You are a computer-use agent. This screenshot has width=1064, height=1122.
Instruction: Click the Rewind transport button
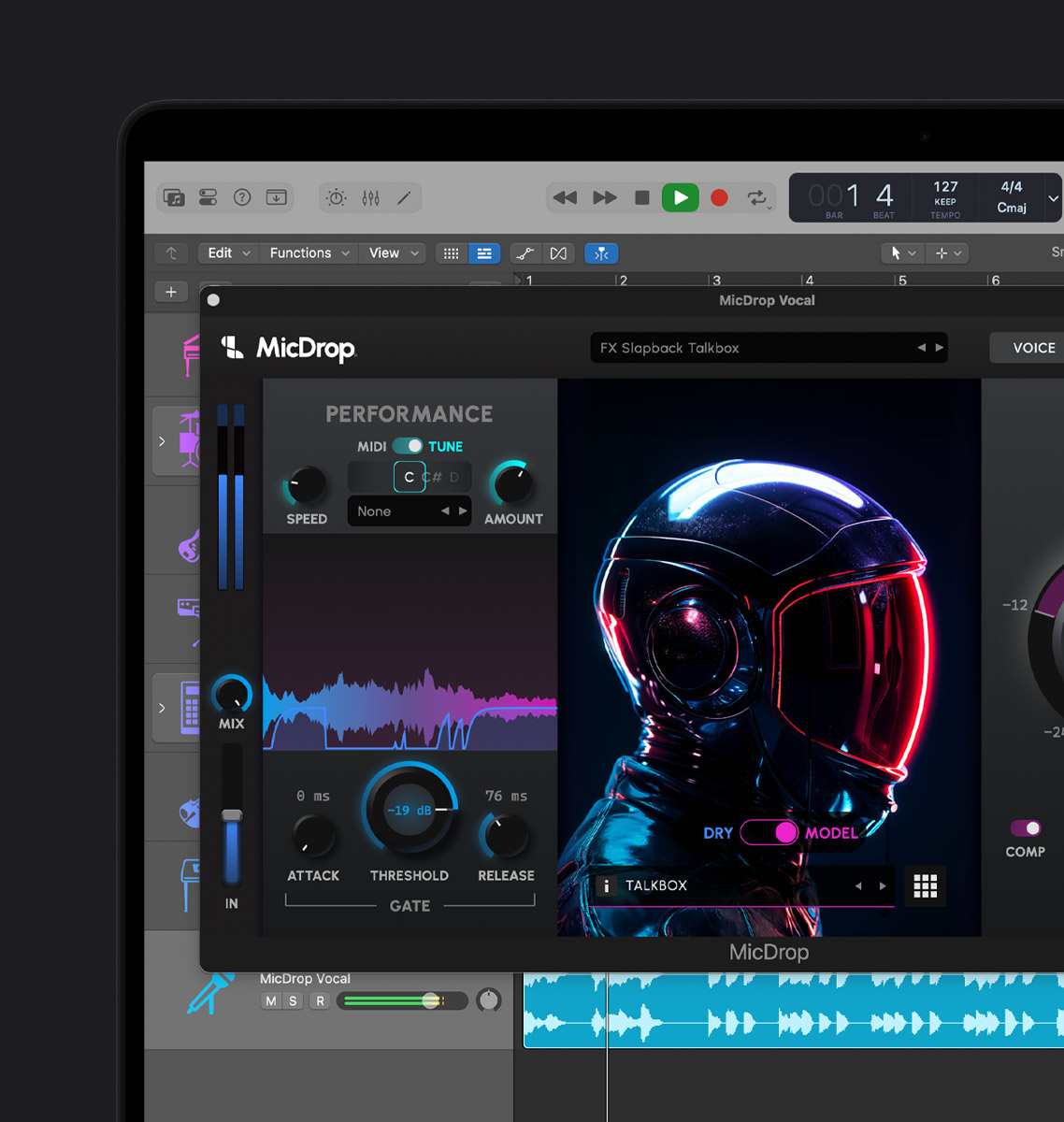(565, 197)
